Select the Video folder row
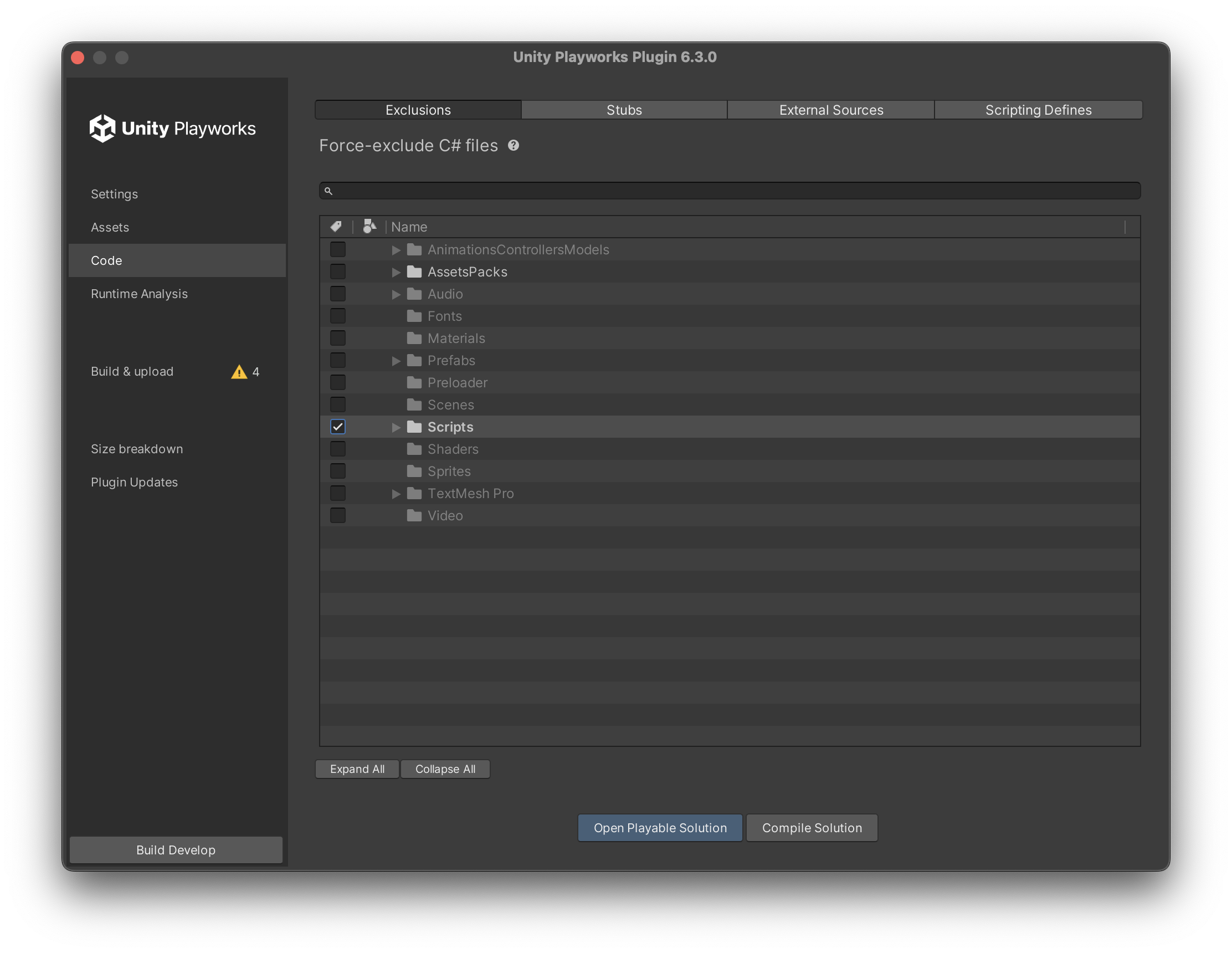Screen dimensions: 1232x953 (x=730, y=516)
